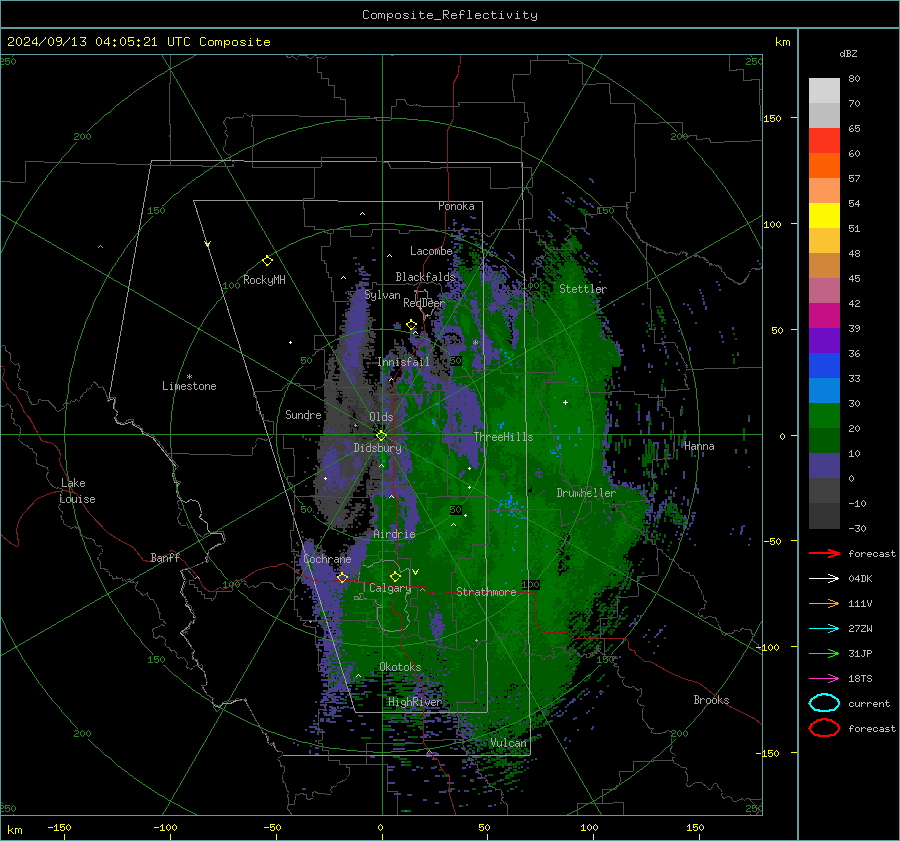Click the Lake Louise label

tap(77, 491)
